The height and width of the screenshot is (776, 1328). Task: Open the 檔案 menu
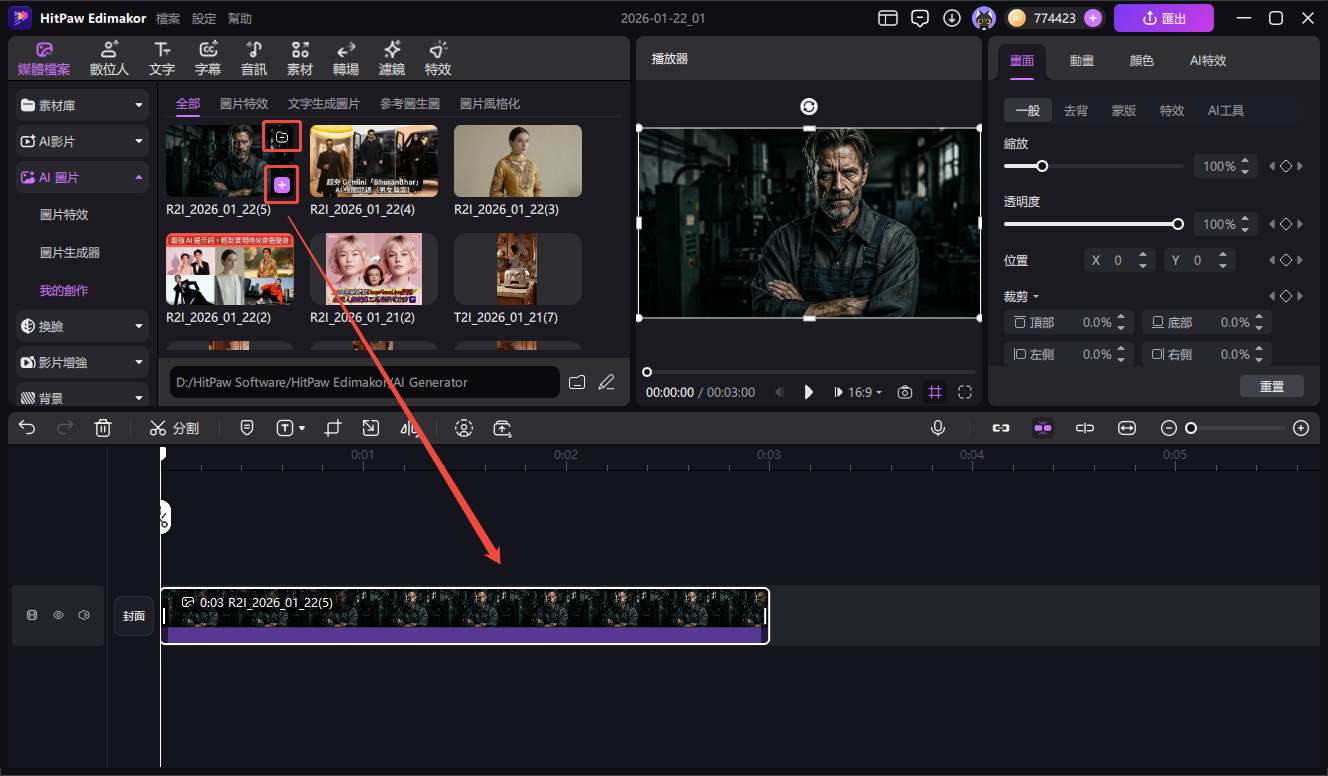pyautogui.click(x=168, y=18)
